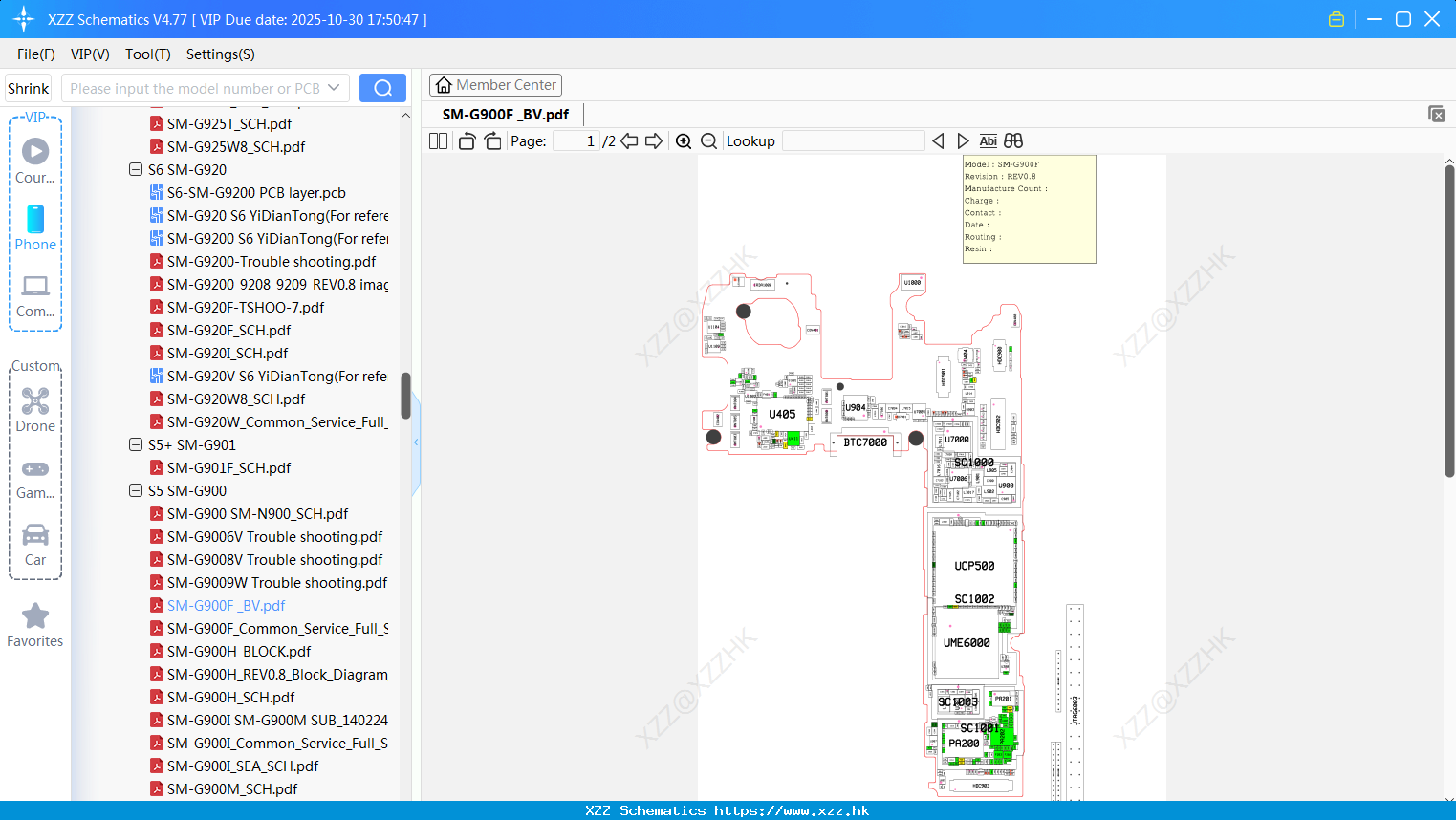Open the Settings(S) menu
This screenshot has height=820, width=1456.
click(x=221, y=54)
